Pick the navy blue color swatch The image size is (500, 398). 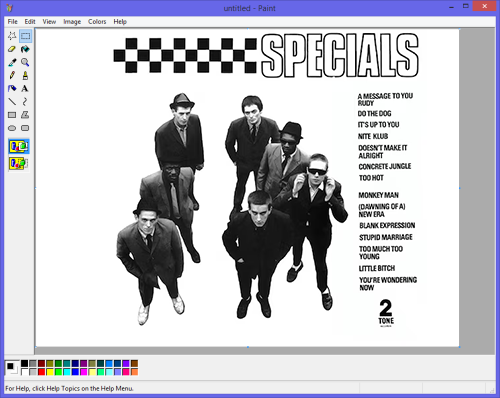pyautogui.click(x=75, y=363)
